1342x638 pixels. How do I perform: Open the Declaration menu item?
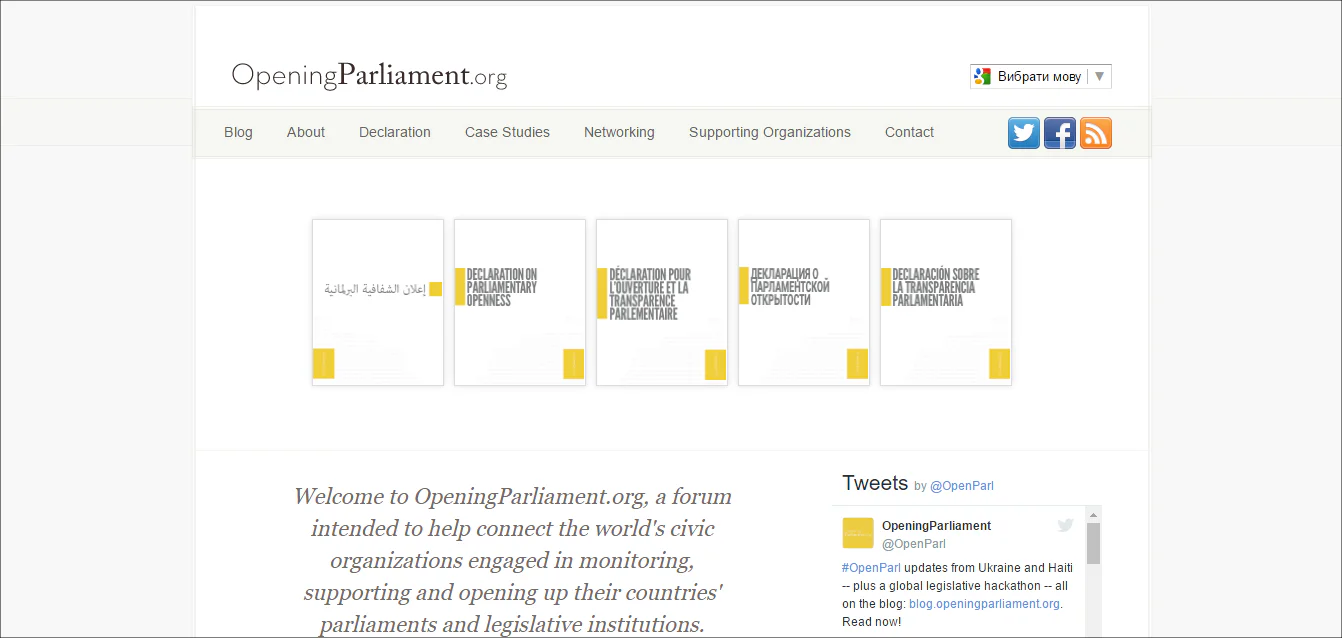tap(395, 132)
